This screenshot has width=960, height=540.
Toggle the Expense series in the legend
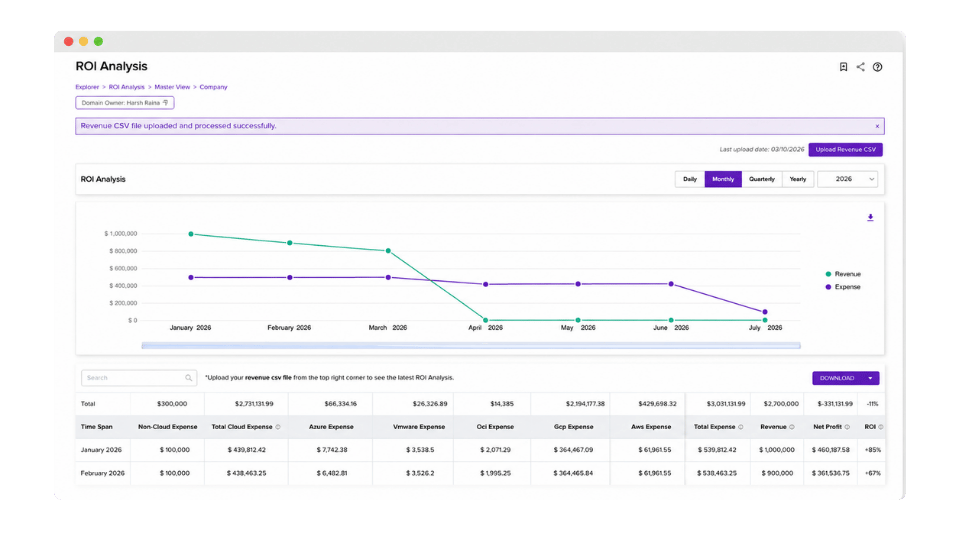pos(843,287)
